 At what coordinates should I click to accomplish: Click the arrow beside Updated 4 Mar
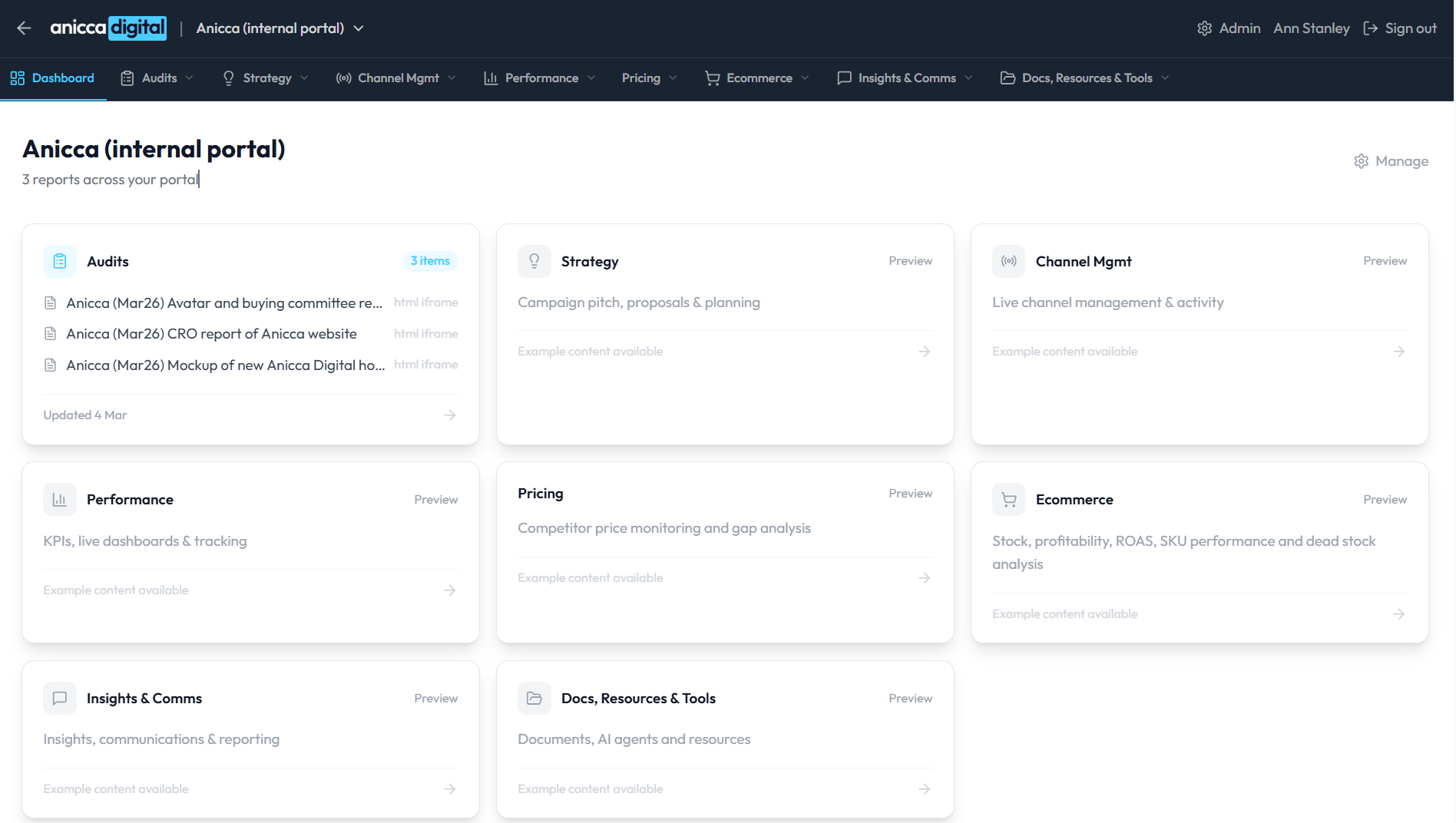click(450, 415)
